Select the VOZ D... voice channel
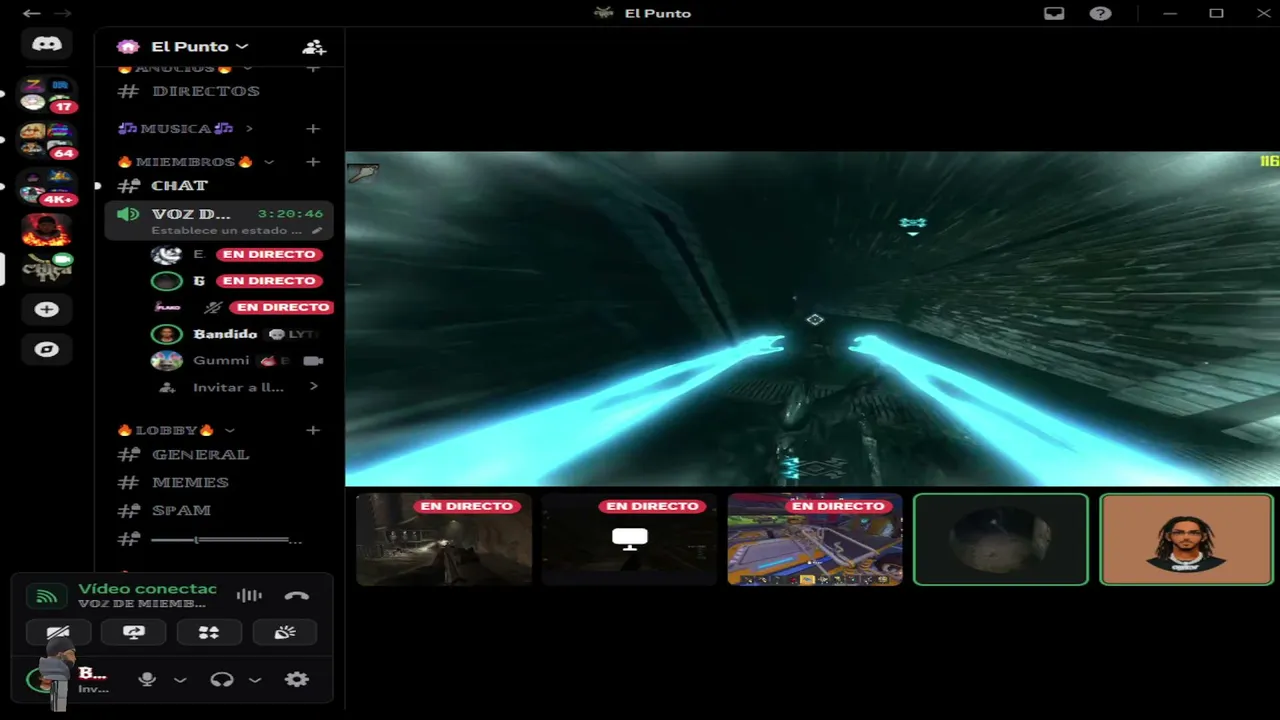 tap(219, 221)
